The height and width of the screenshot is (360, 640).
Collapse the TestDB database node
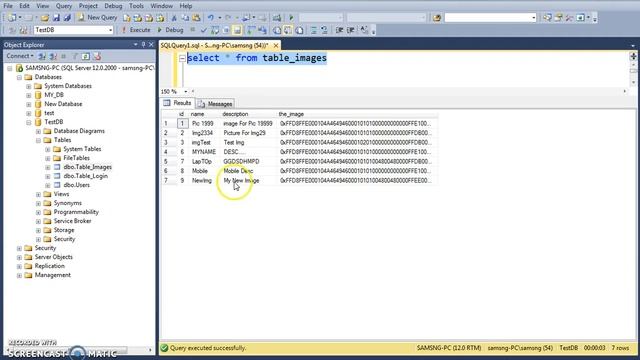29,122
